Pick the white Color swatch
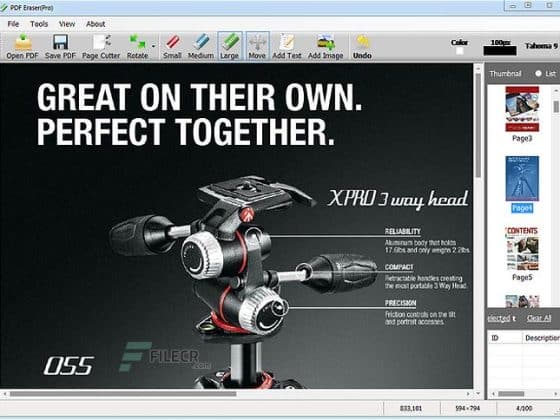The image size is (560, 420). pyautogui.click(x=460, y=51)
